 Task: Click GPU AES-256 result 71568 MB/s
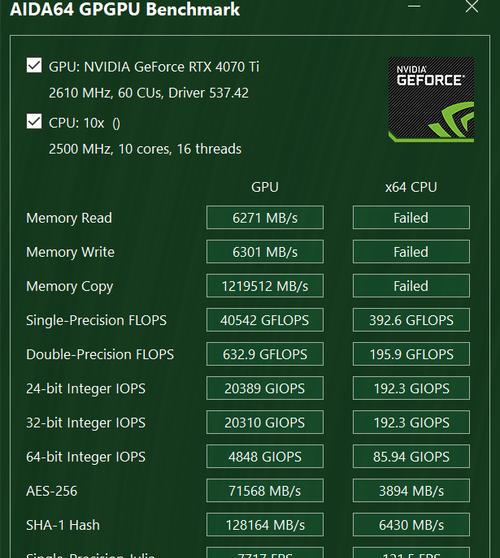265,491
